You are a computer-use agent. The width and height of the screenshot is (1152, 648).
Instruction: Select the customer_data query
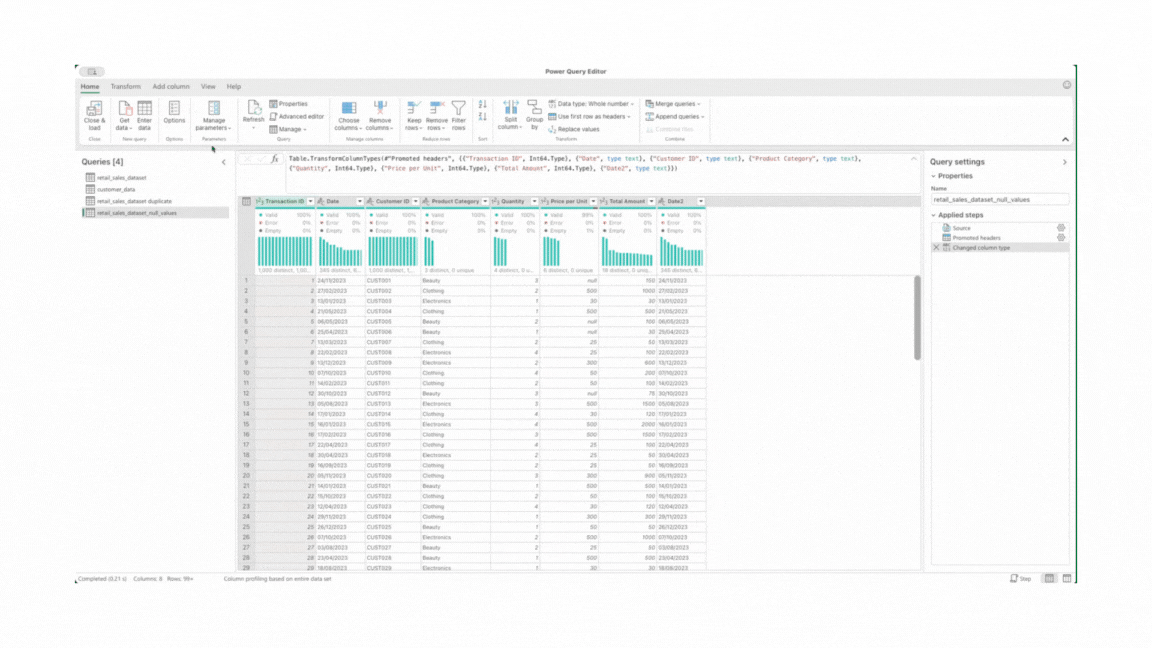155,190
